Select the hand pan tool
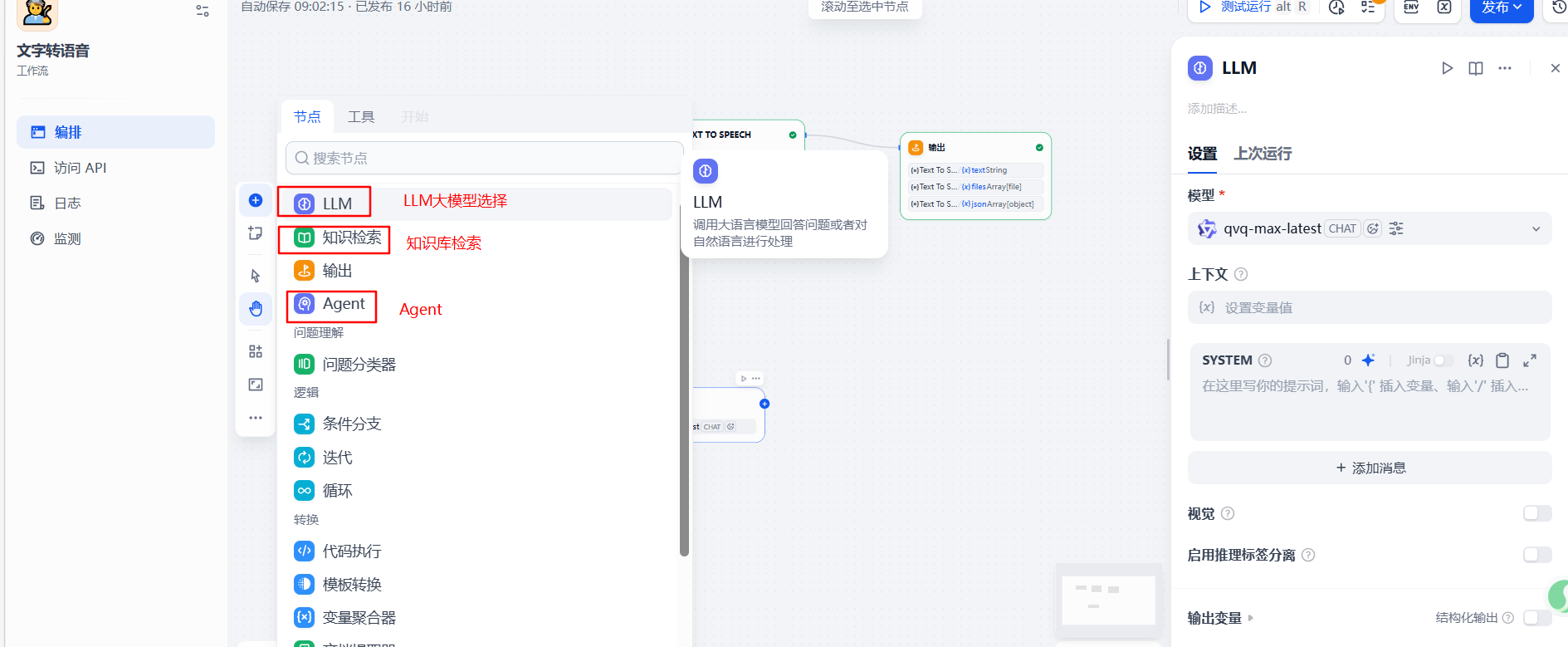The height and width of the screenshot is (647, 1568). click(256, 309)
